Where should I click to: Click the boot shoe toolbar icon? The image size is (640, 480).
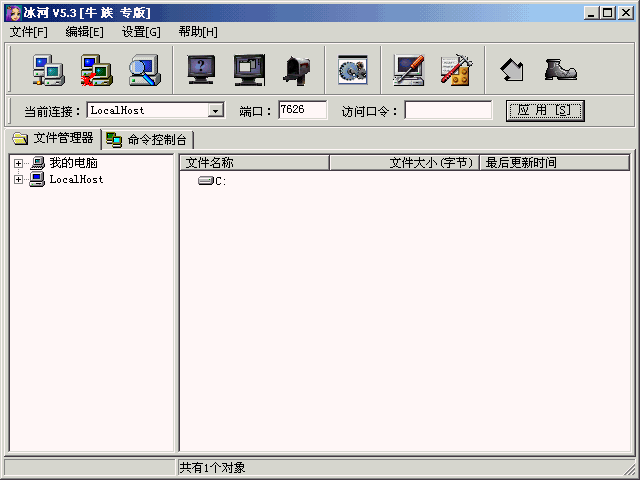(x=560, y=69)
